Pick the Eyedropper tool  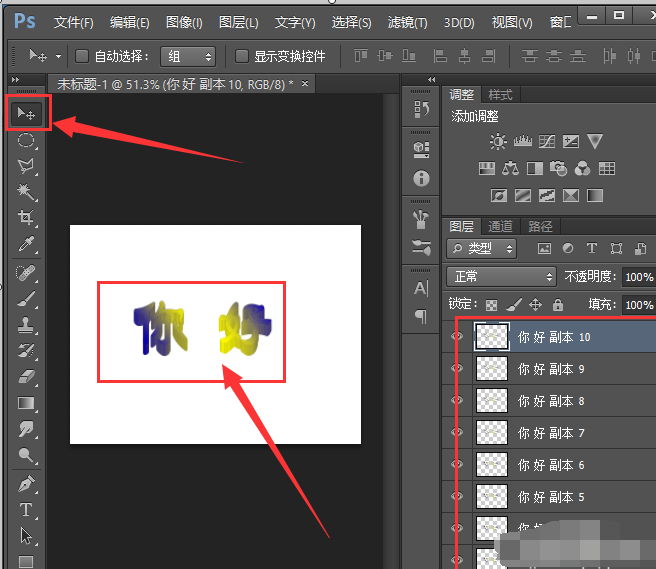[x=27, y=244]
